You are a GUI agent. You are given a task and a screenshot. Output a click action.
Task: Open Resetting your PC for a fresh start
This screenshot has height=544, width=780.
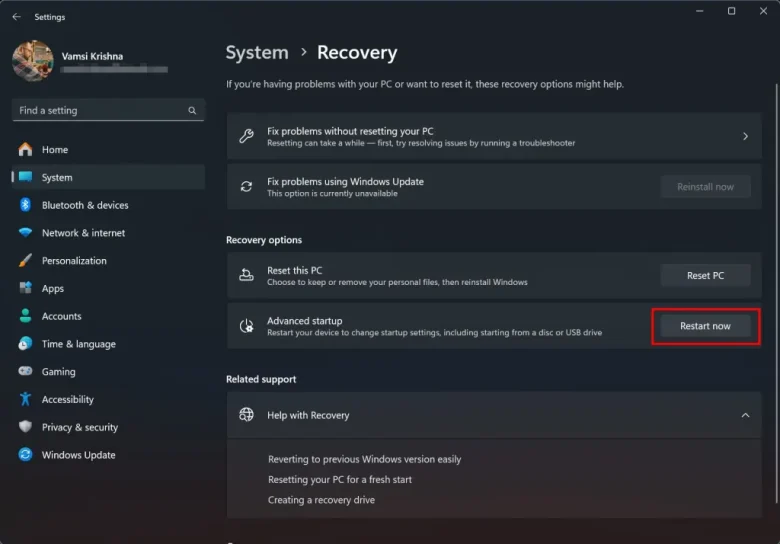coord(340,479)
